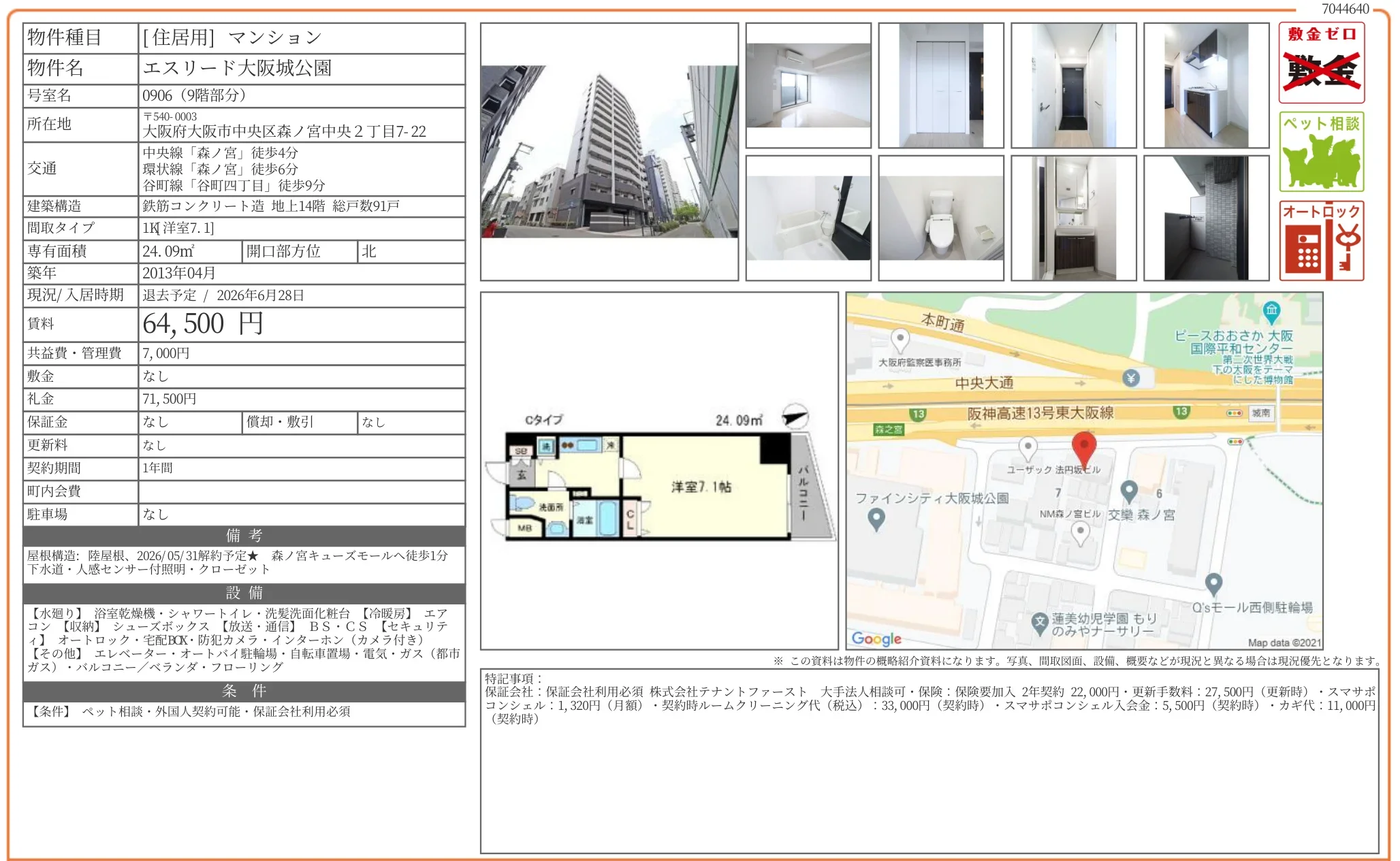Click the 洋室7.1帖 room in floor plan
1400x861 pixels.
(701, 487)
